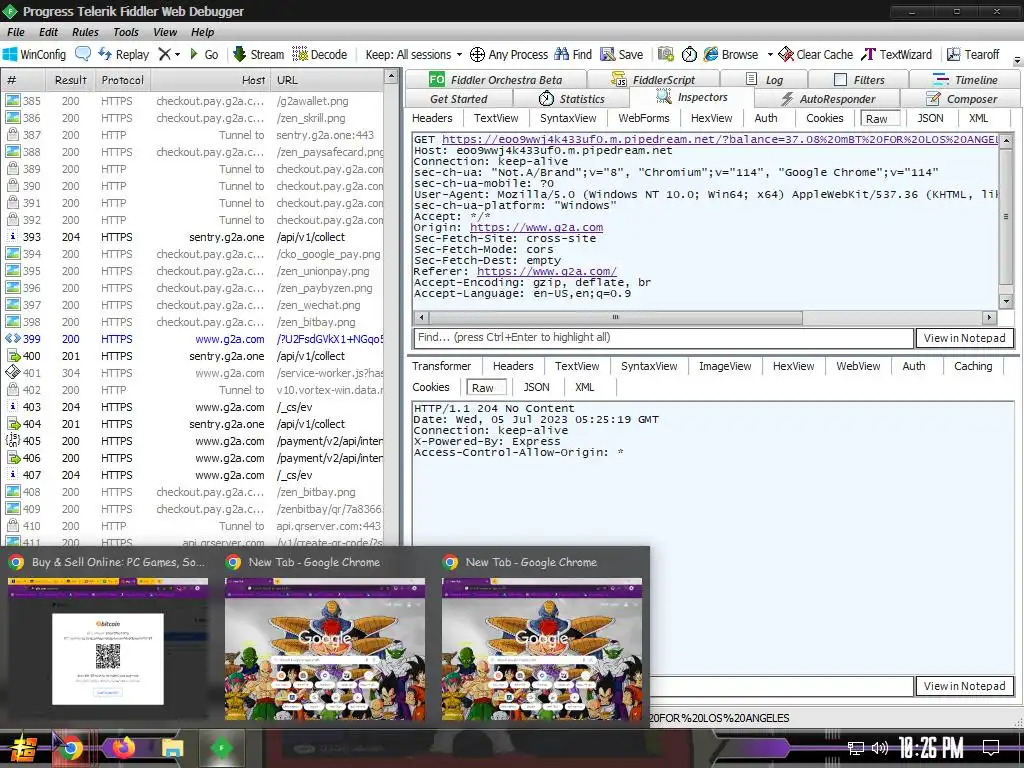Viewport: 1024px width, 768px height.
Task: Click Firefox icon in taskbar
Action: (123, 748)
